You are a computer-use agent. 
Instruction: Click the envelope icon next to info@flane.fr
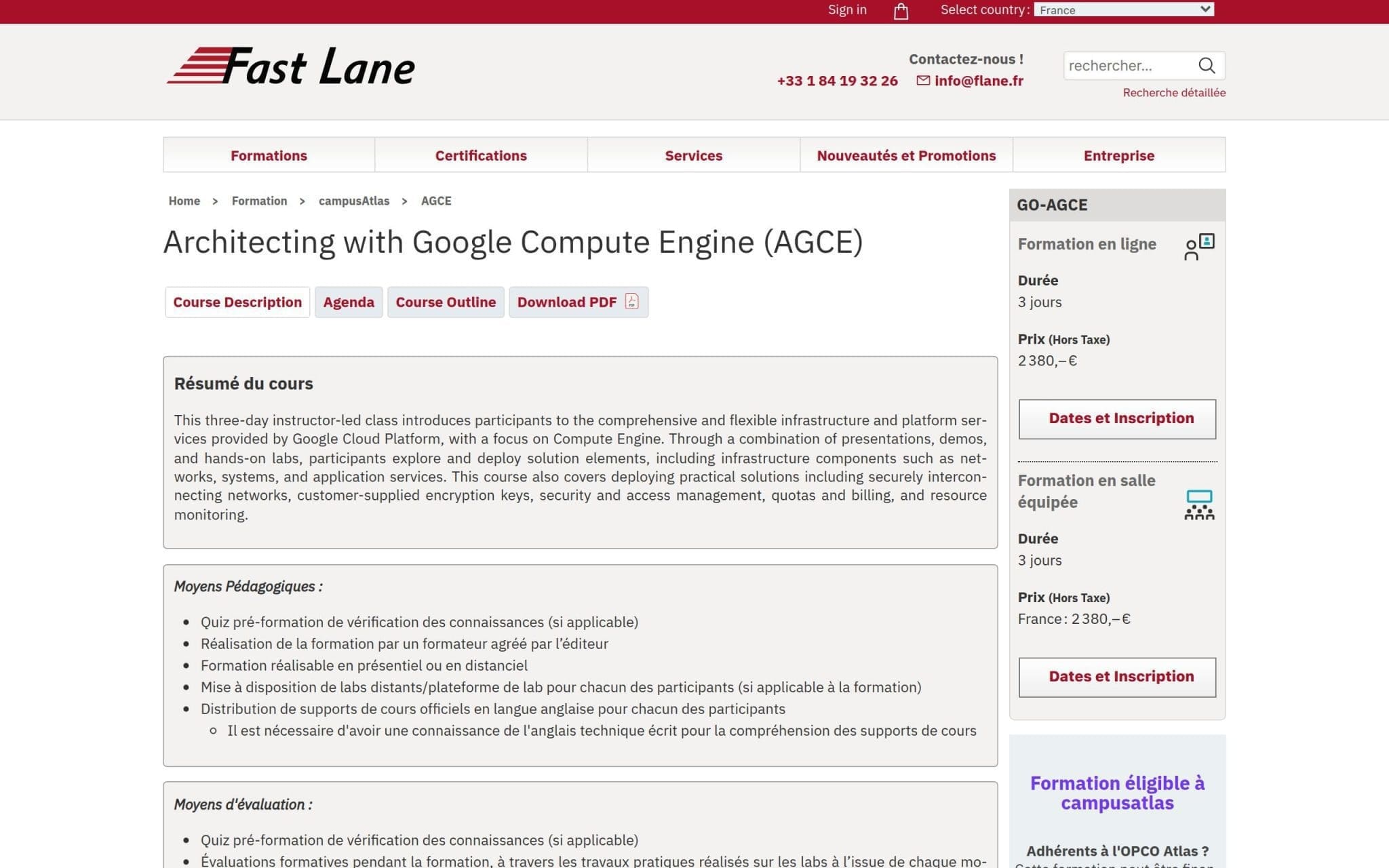[x=922, y=80]
